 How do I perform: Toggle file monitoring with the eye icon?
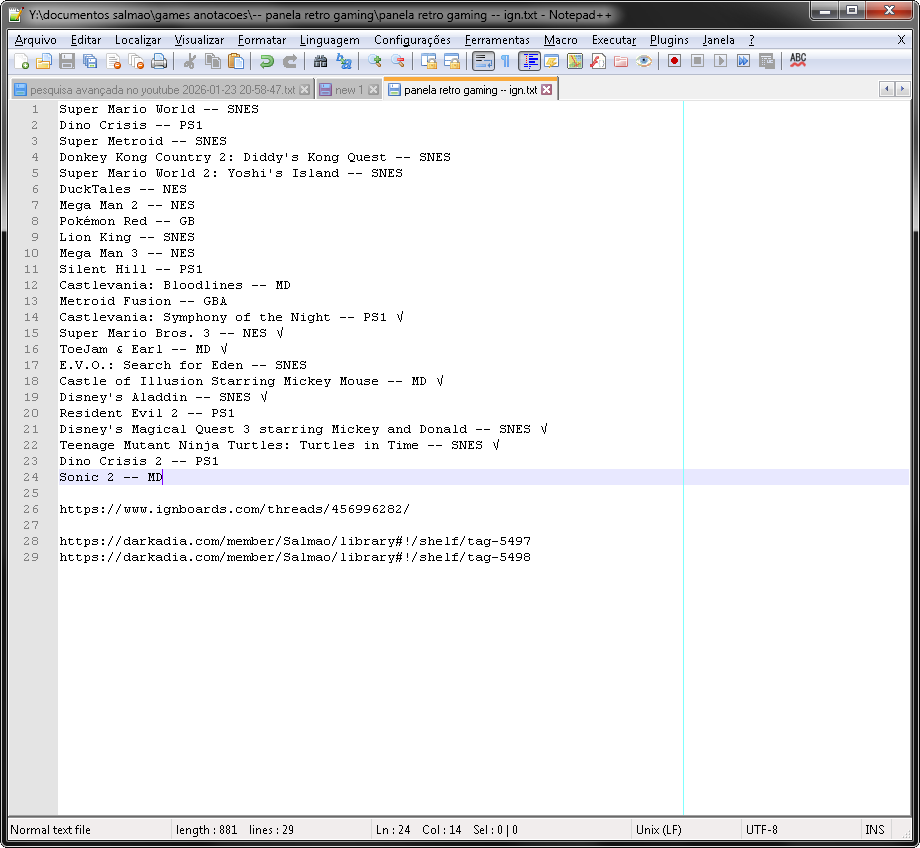[x=644, y=61]
